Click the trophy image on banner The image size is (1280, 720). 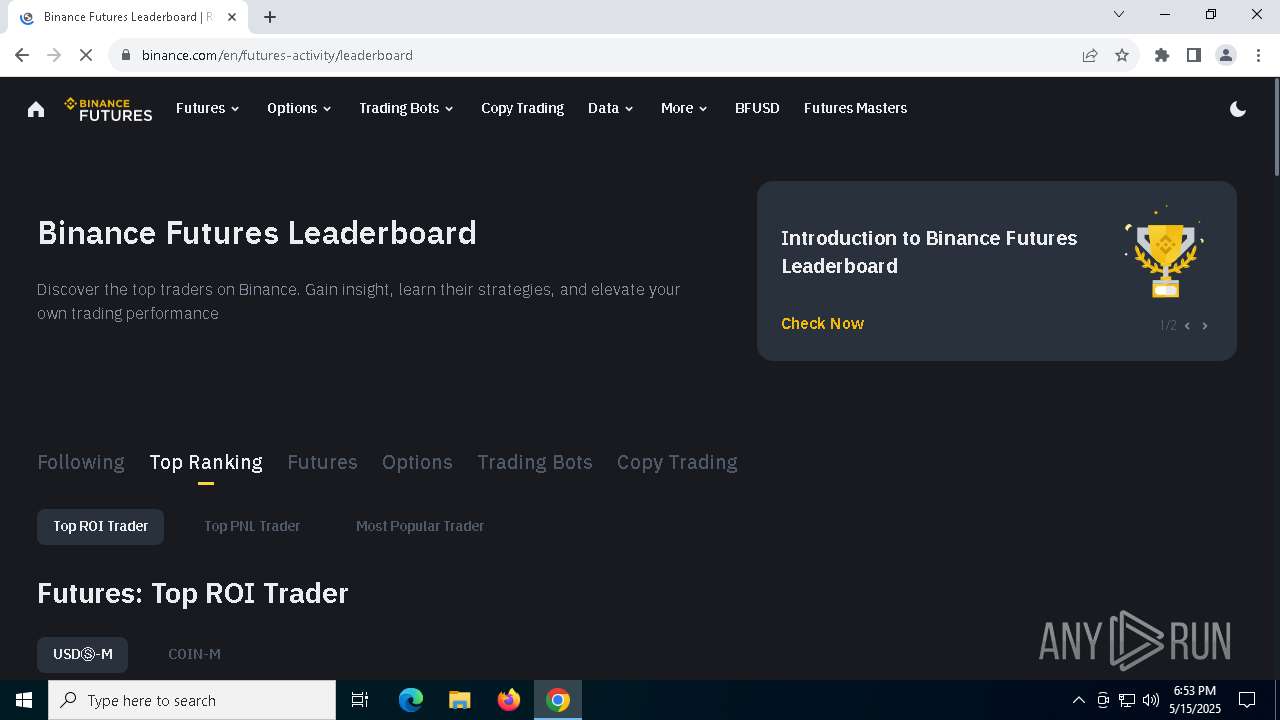tap(1164, 252)
